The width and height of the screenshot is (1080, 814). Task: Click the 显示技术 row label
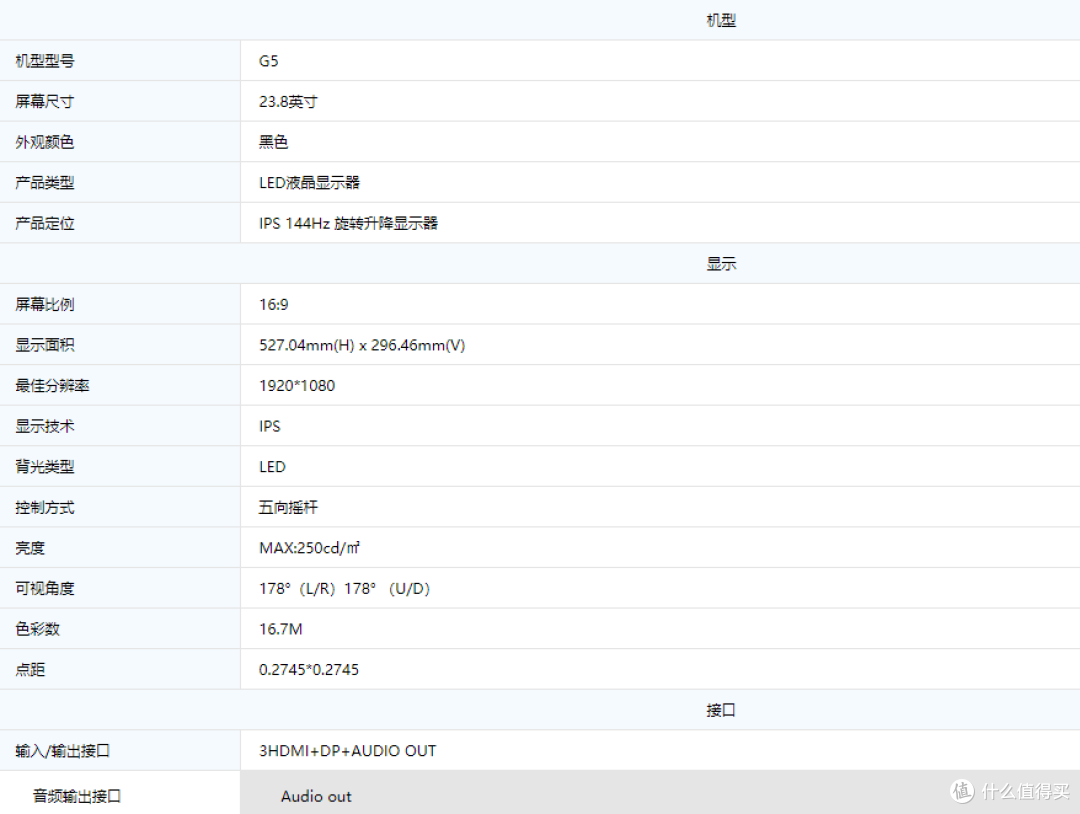coord(45,426)
